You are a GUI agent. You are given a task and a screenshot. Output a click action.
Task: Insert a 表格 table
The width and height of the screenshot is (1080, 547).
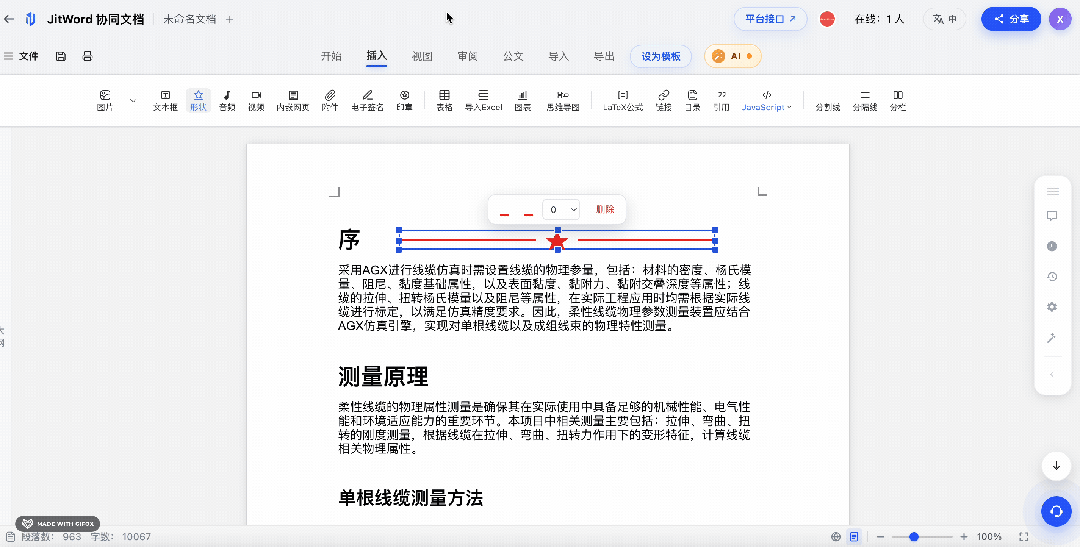click(444, 100)
